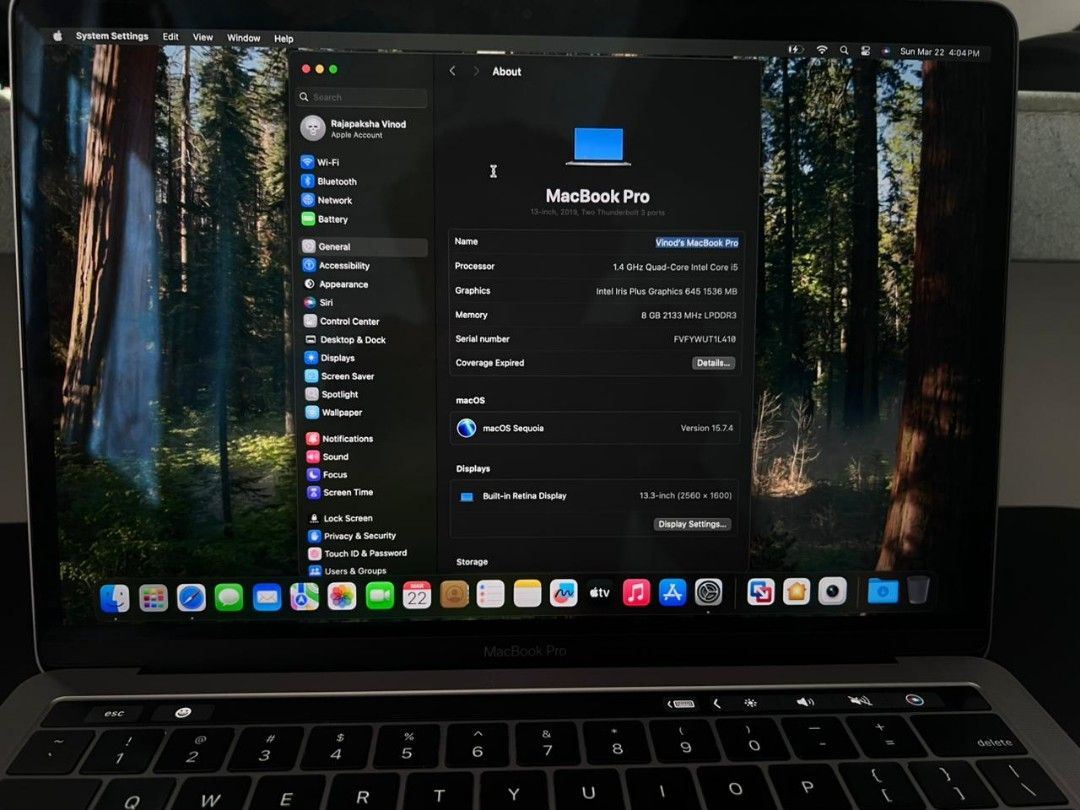This screenshot has width=1080, height=810.
Task: Click processor value 1.4 GHz Quad-Core Intel Core i5
Action: [x=675, y=267]
